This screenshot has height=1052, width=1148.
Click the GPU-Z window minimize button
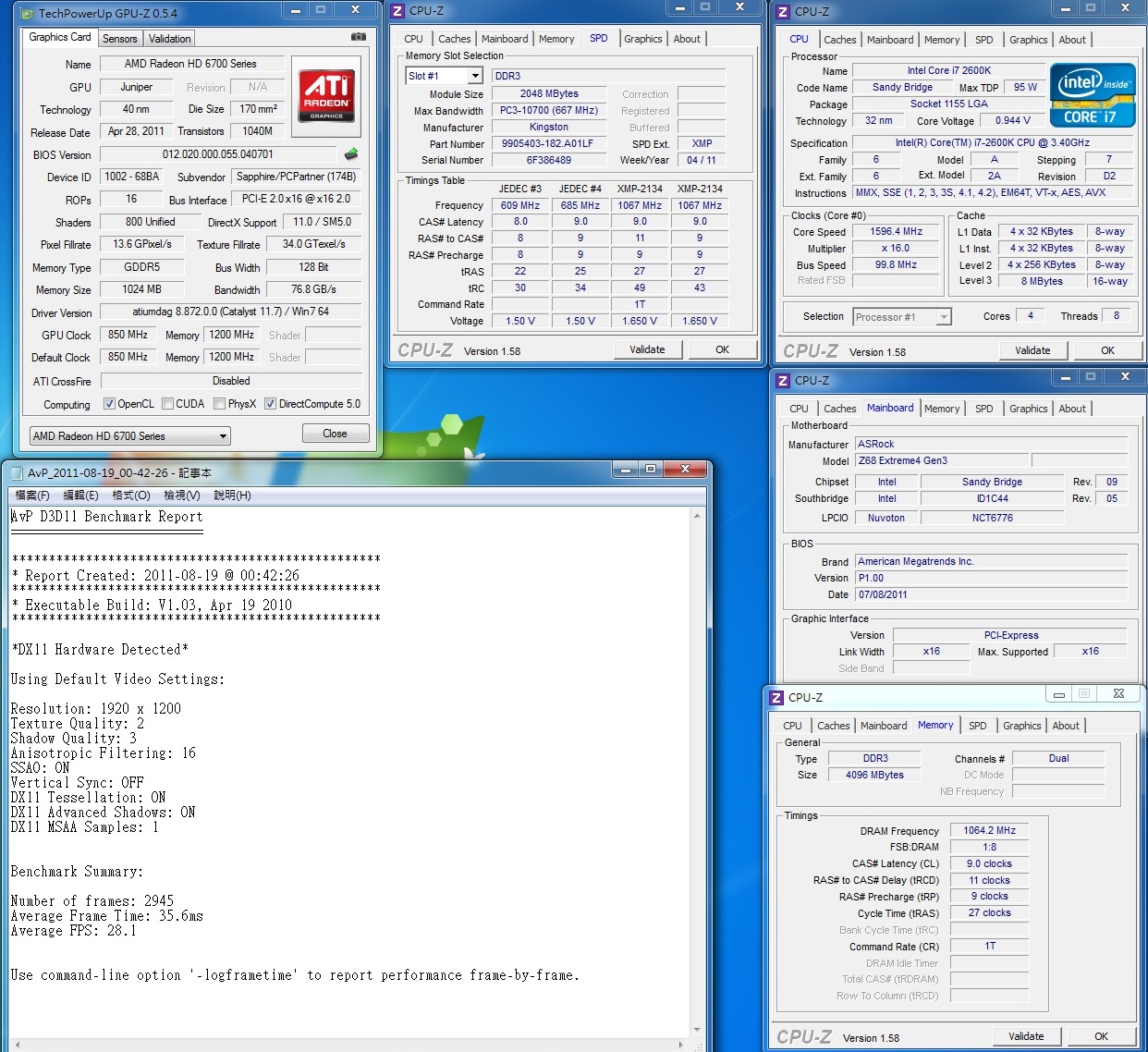point(296,10)
